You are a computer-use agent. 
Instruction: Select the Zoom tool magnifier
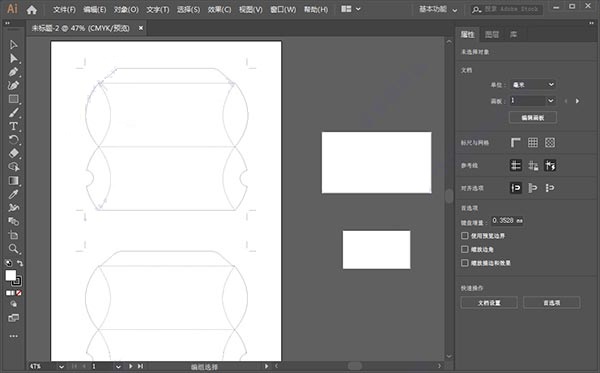point(13,249)
